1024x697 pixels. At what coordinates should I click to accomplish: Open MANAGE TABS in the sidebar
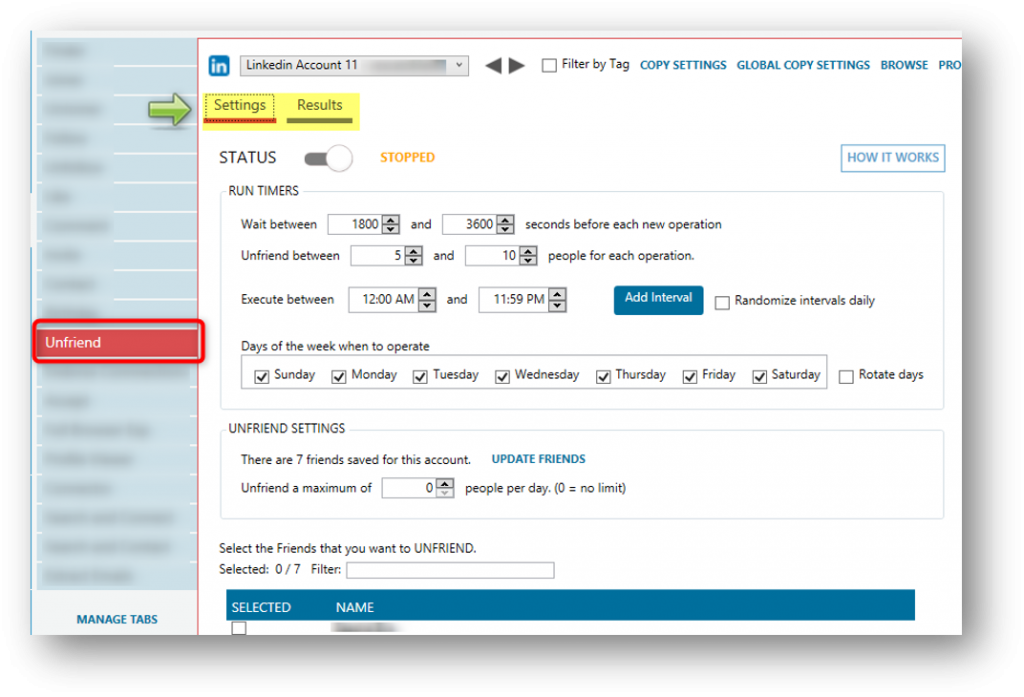click(x=117, y=619)
